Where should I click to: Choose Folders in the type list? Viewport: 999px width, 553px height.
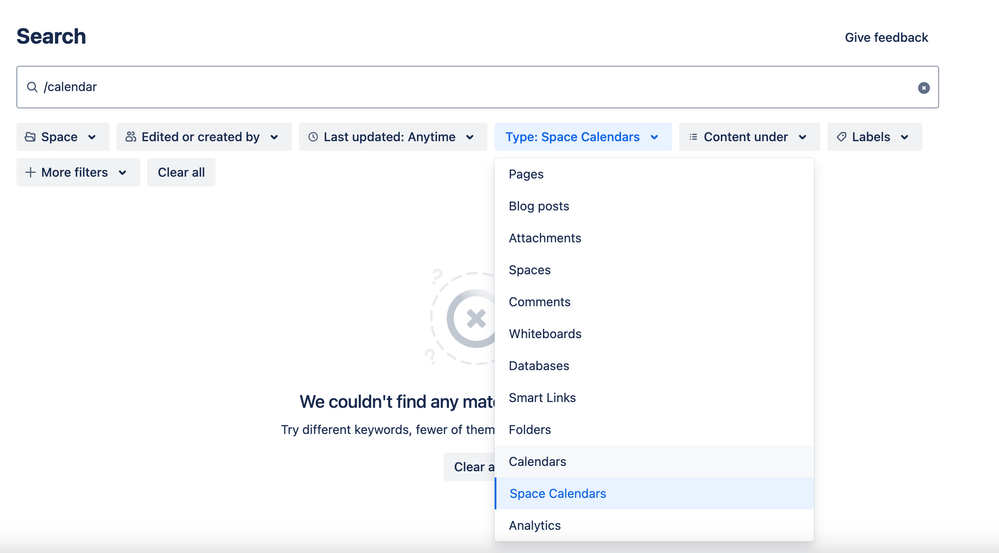coord(654,429)
